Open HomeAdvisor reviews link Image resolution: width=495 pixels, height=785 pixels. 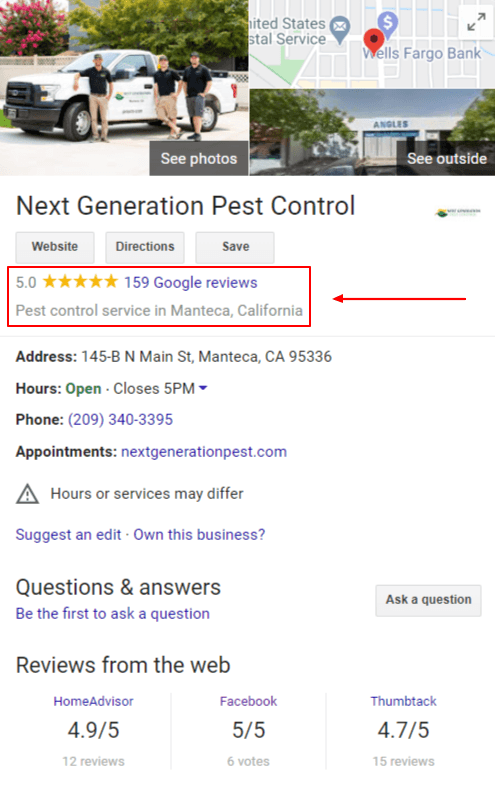[94, 701]
